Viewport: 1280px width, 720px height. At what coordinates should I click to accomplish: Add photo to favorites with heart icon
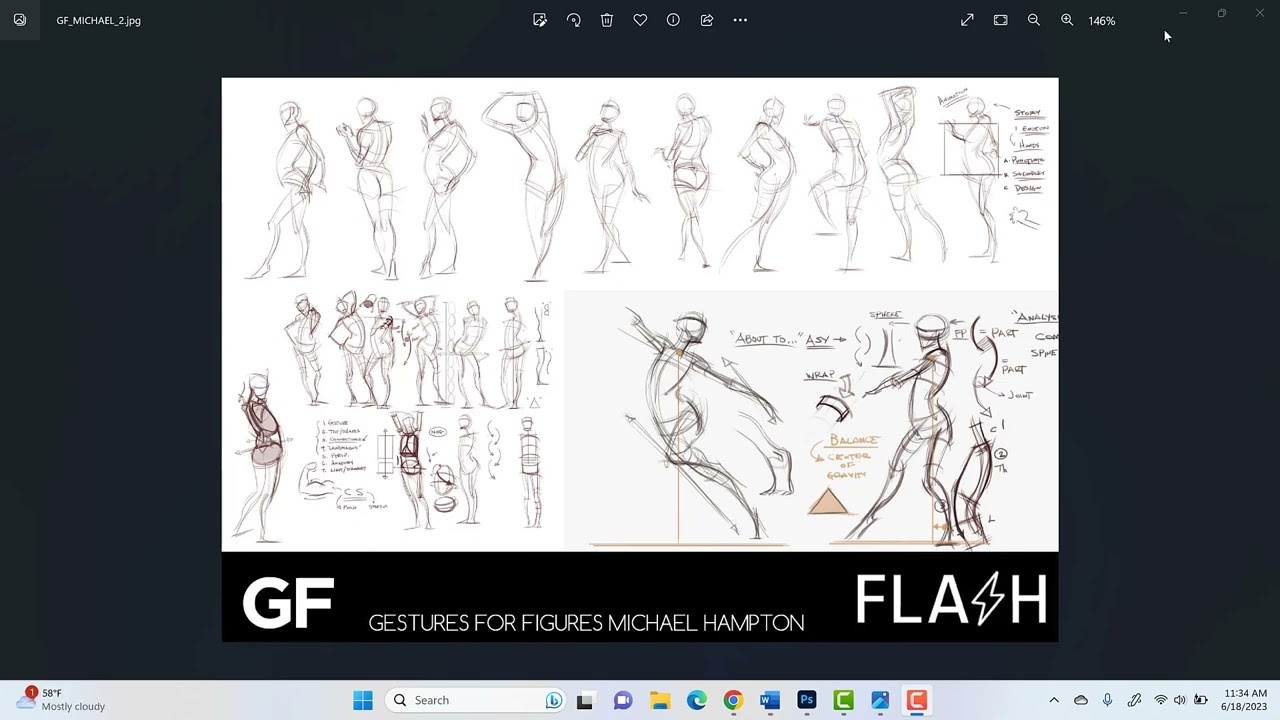pyautogui.click(x=640, y=20)
